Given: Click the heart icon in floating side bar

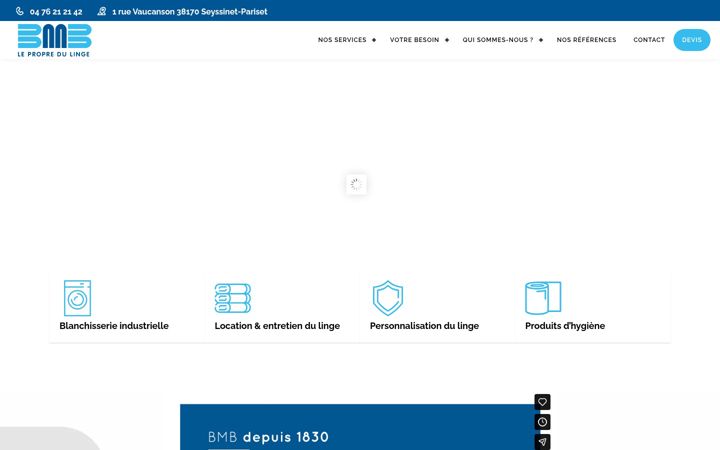Looking at the screenshot, I should 542,402.
